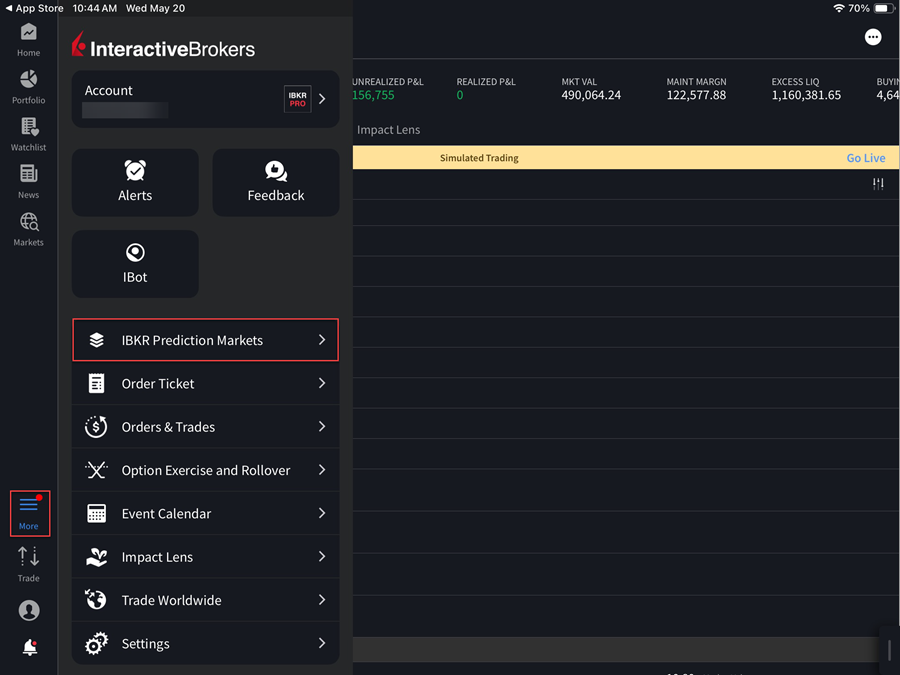Expand the Option Exercise and Rollover chevron

(x=322, y=470)
